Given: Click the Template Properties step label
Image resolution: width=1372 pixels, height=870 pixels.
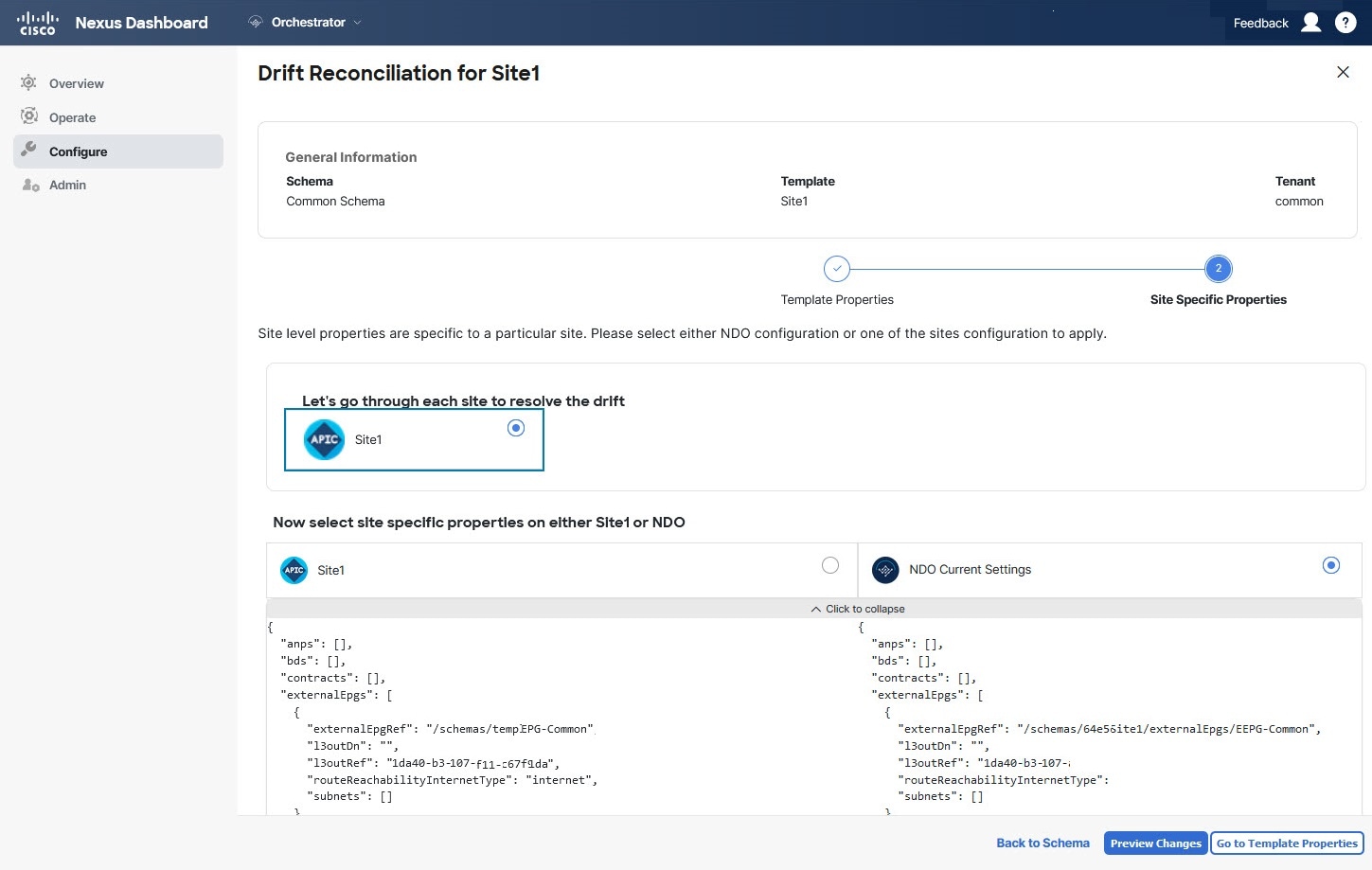Looking at the screenshot, I should [x=837, y=299].
